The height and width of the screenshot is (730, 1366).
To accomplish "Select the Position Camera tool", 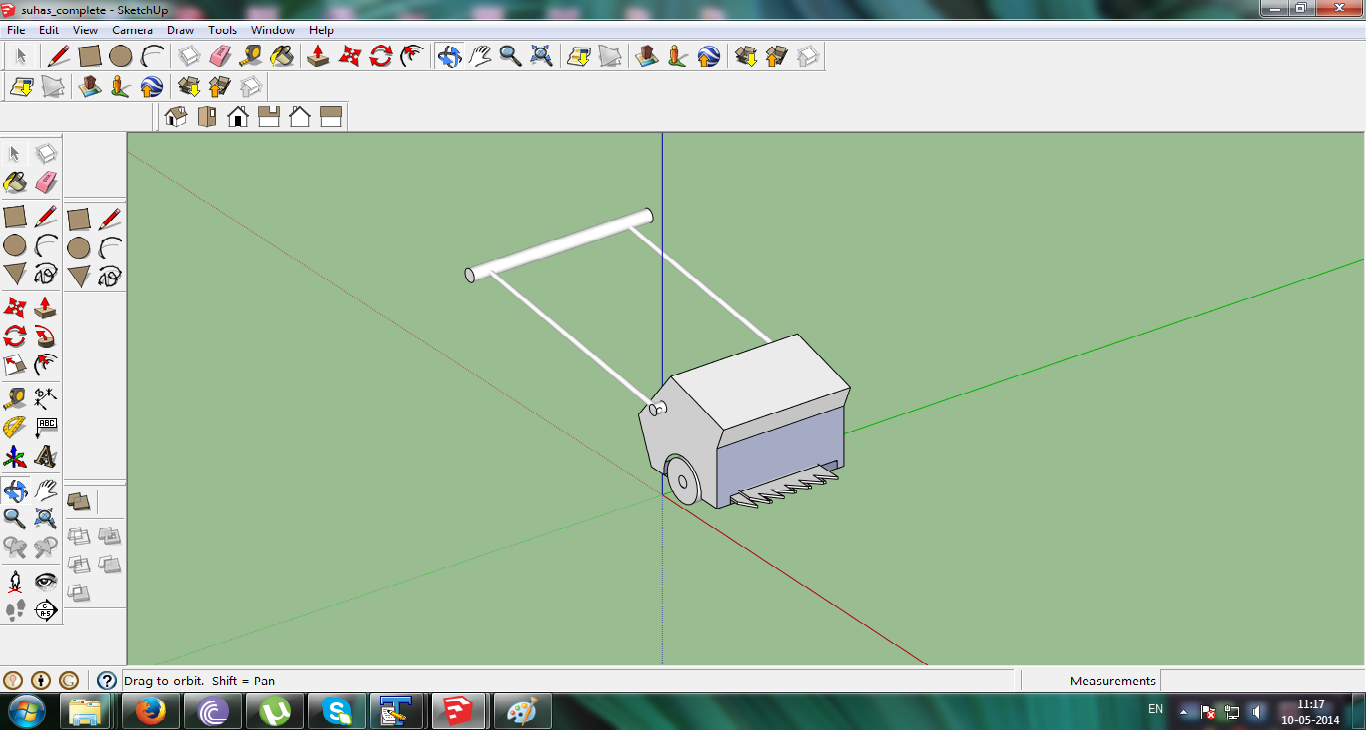I will [14, 581].
